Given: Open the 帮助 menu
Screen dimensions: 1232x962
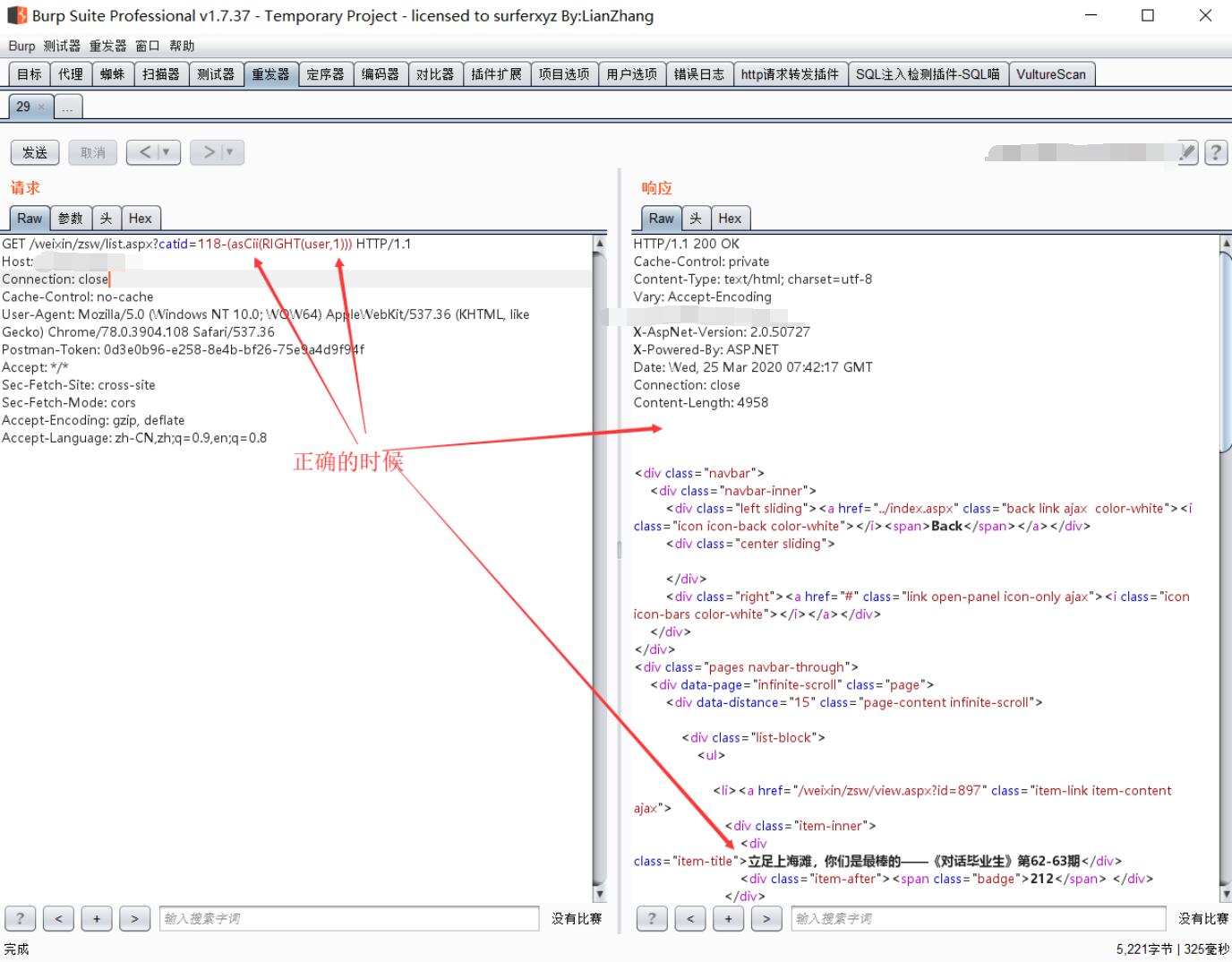Looking at the screenshot, I should pos(182,46).
